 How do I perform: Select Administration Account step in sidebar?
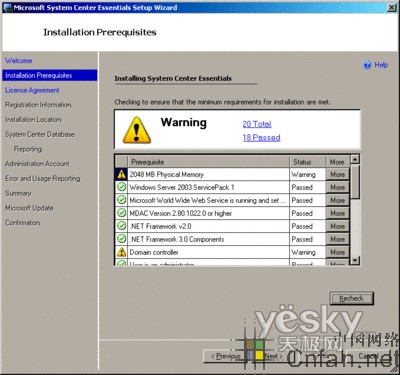coord(37,164)
